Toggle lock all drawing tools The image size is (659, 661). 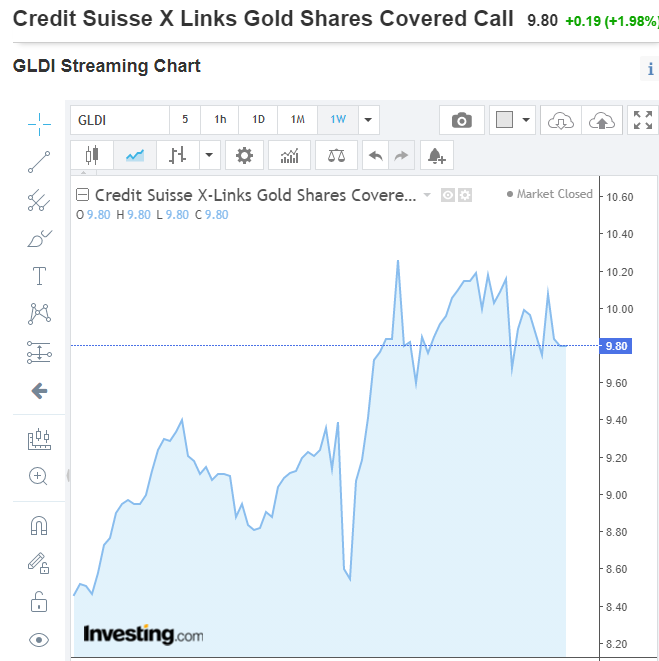pyautogui.click(x=39, y=602)
